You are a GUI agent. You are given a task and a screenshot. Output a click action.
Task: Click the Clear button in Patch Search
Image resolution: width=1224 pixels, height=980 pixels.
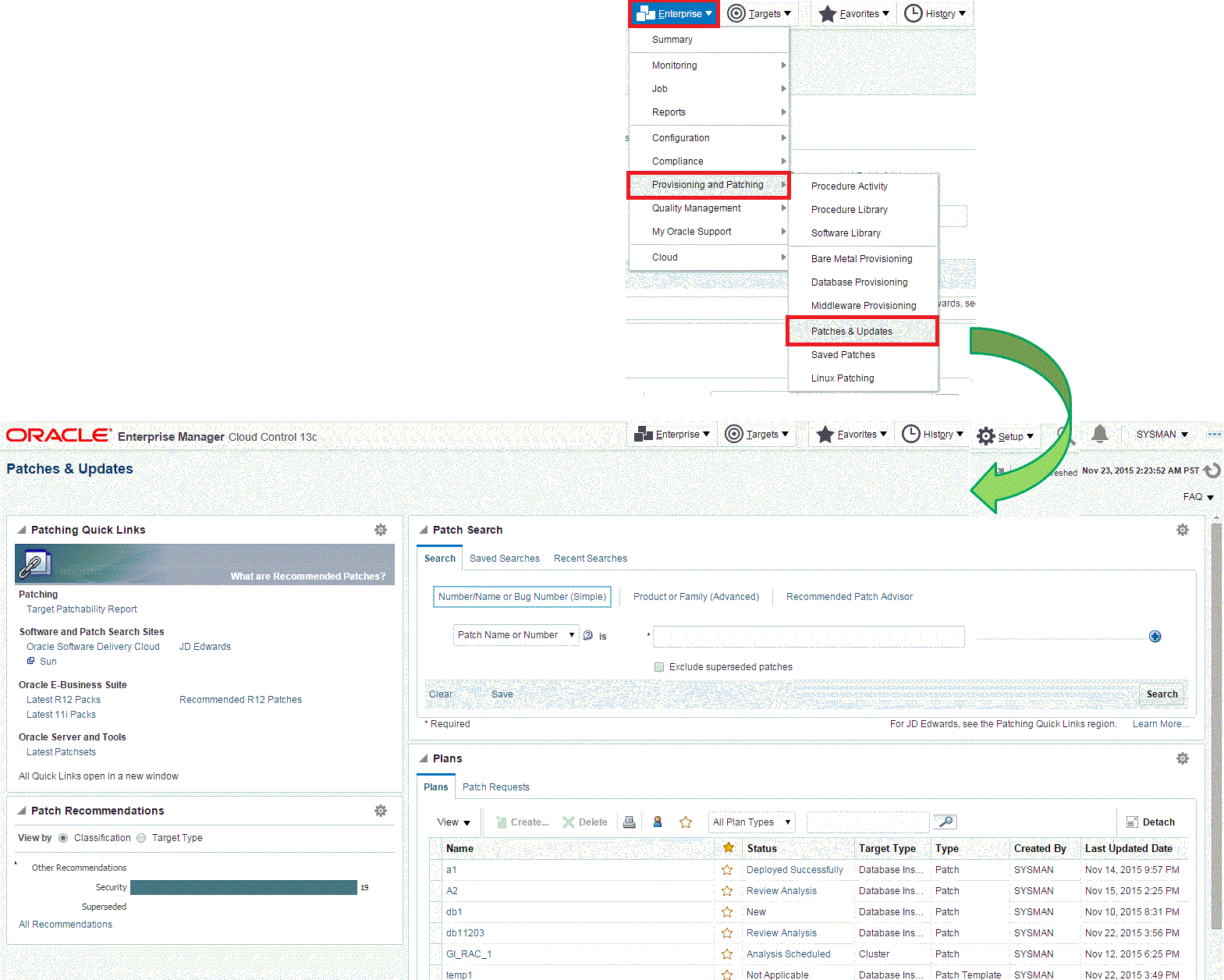[x=441, y=694]
